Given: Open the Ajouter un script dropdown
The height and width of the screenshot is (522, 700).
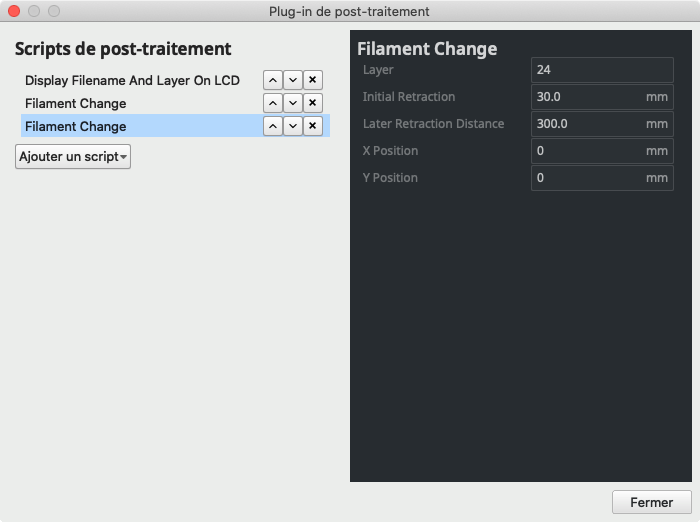Looking at the screenshot, I should tap(73, 157).
